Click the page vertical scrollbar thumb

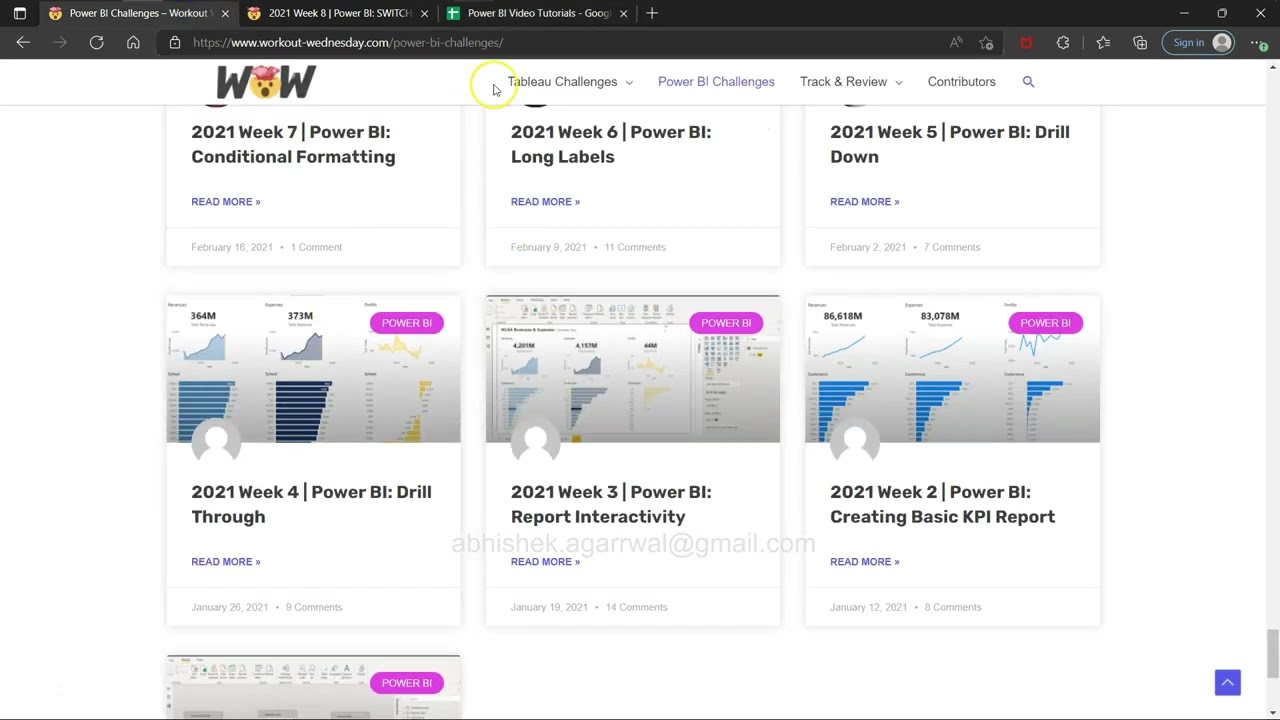click(1273, 653)
